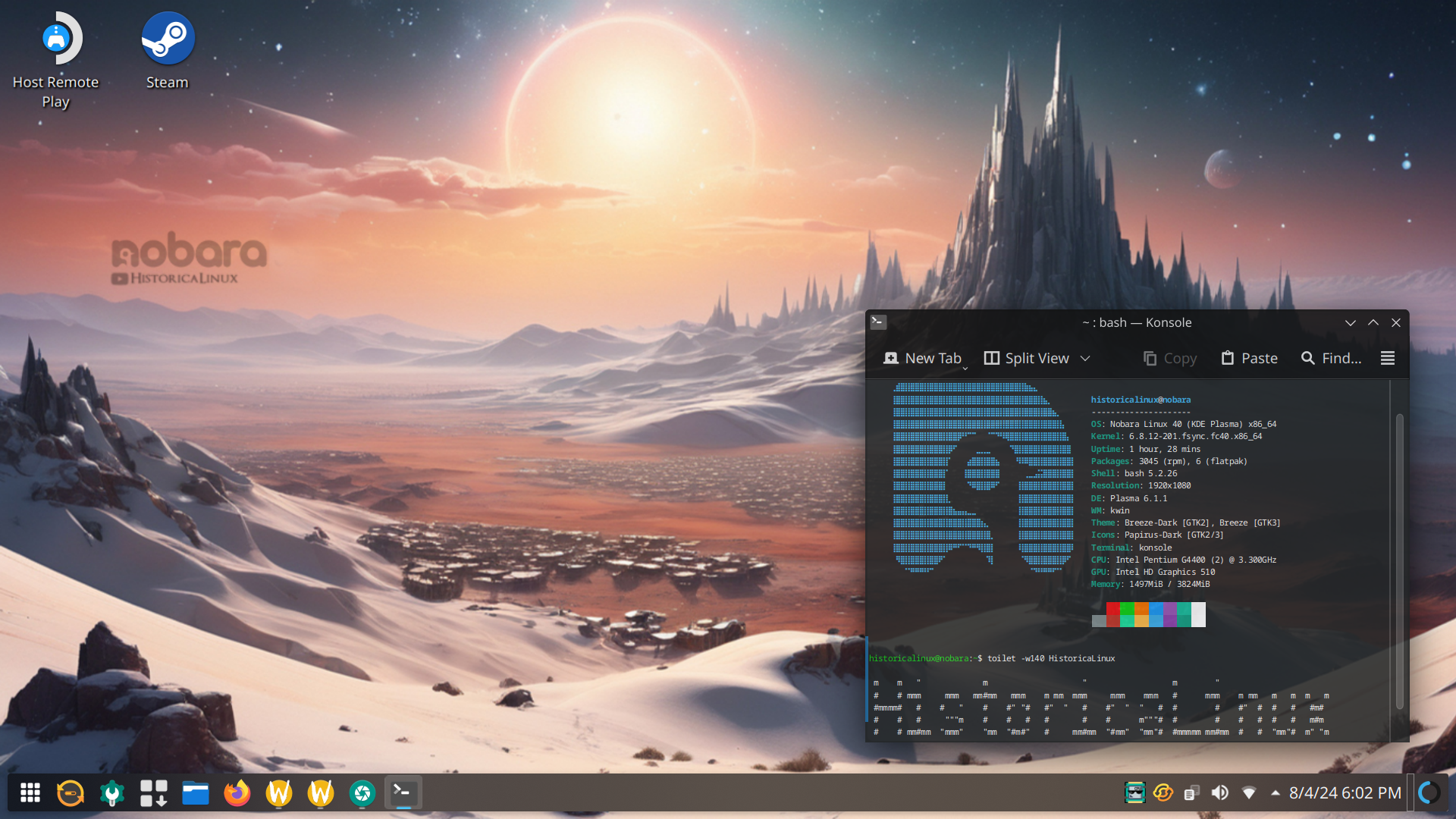
Task: Click the 'DE: Plasma 6.1.1' line
Action: (1128, 498)
